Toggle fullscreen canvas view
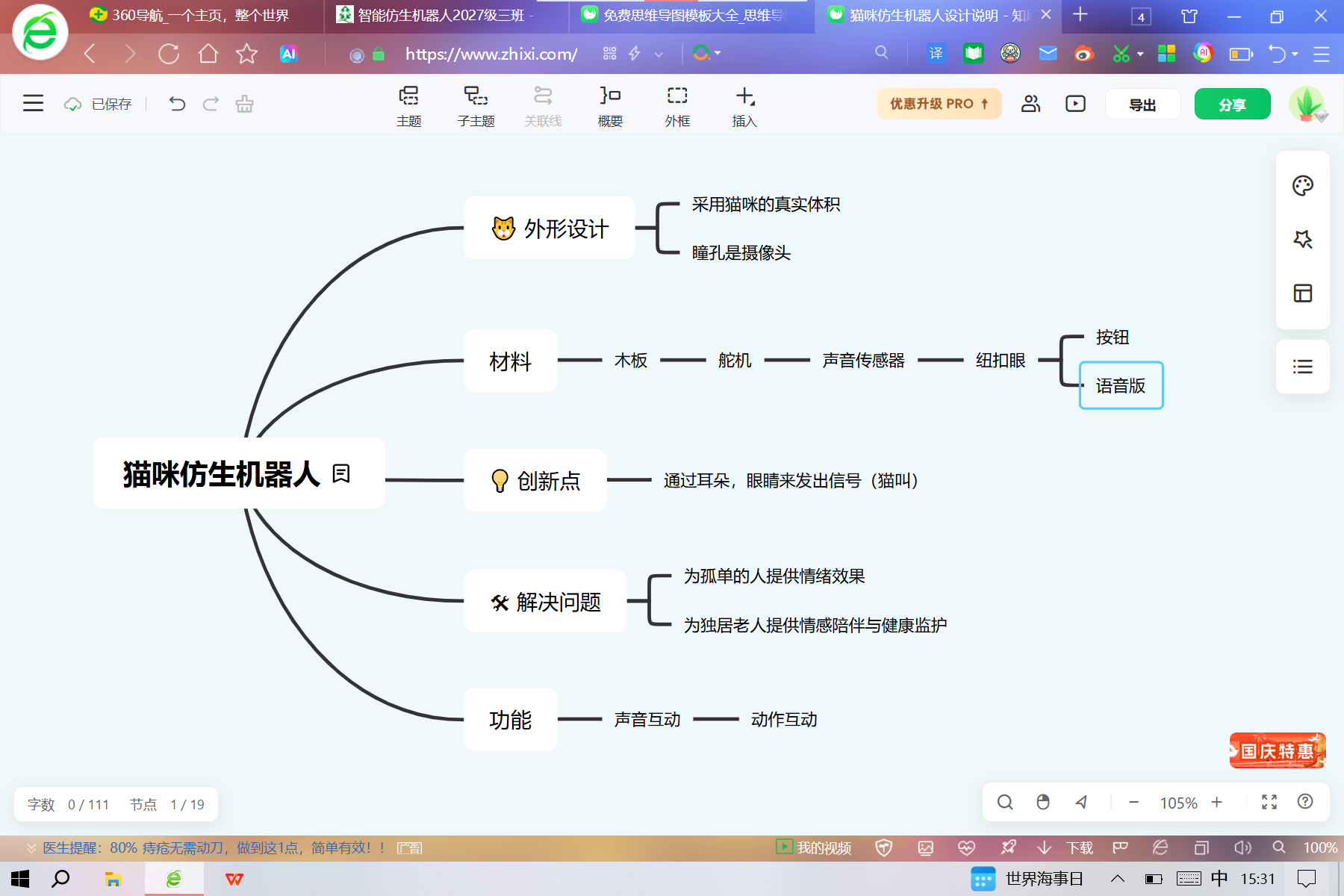This screenshot has height=896, width=1344. 1269,802
